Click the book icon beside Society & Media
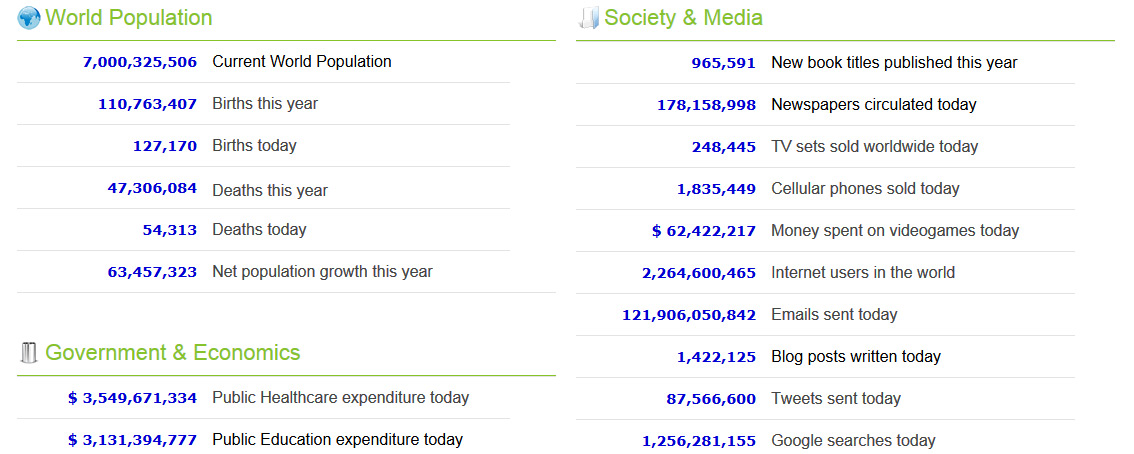Viewport: 1134px width, 454px height. 589,18
